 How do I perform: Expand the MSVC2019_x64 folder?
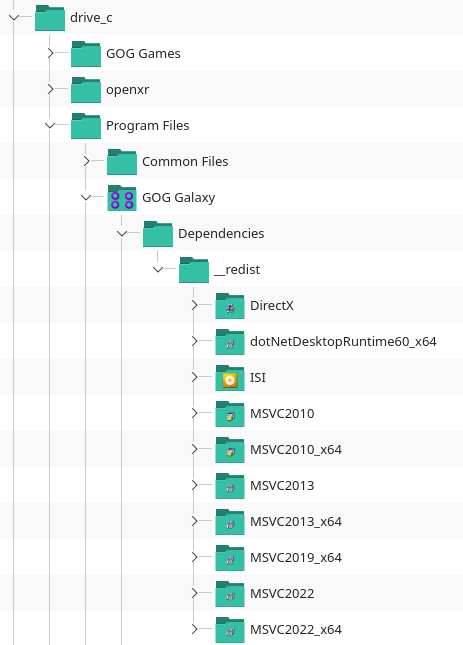coord(194,557)
